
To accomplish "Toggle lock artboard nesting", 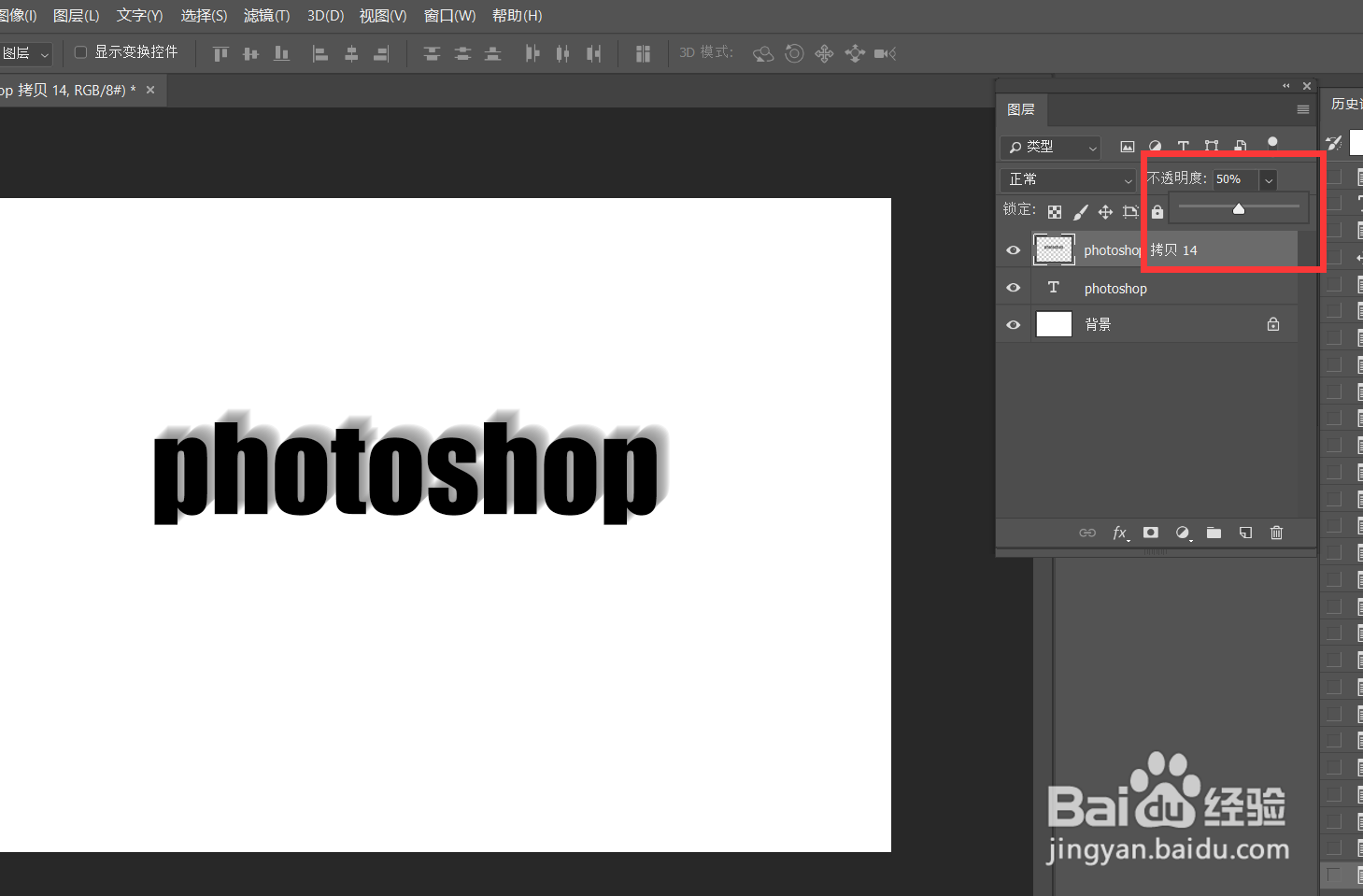I will 1130,212.
